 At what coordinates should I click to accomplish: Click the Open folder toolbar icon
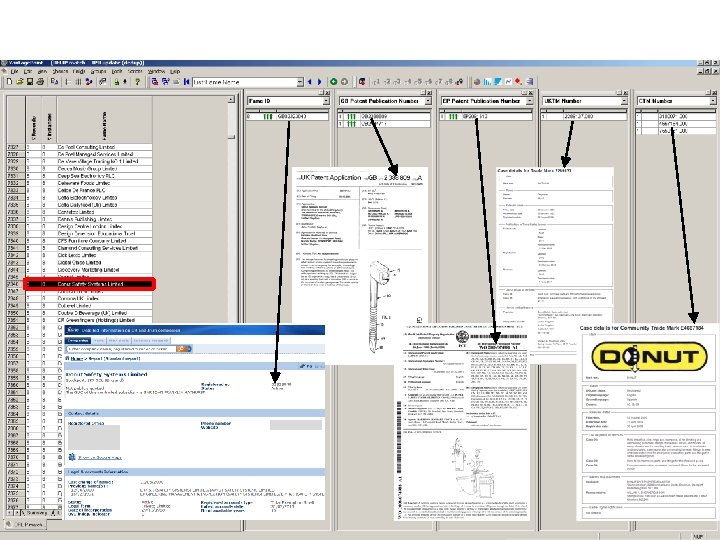pyautogui.click(x=19, y=82)
